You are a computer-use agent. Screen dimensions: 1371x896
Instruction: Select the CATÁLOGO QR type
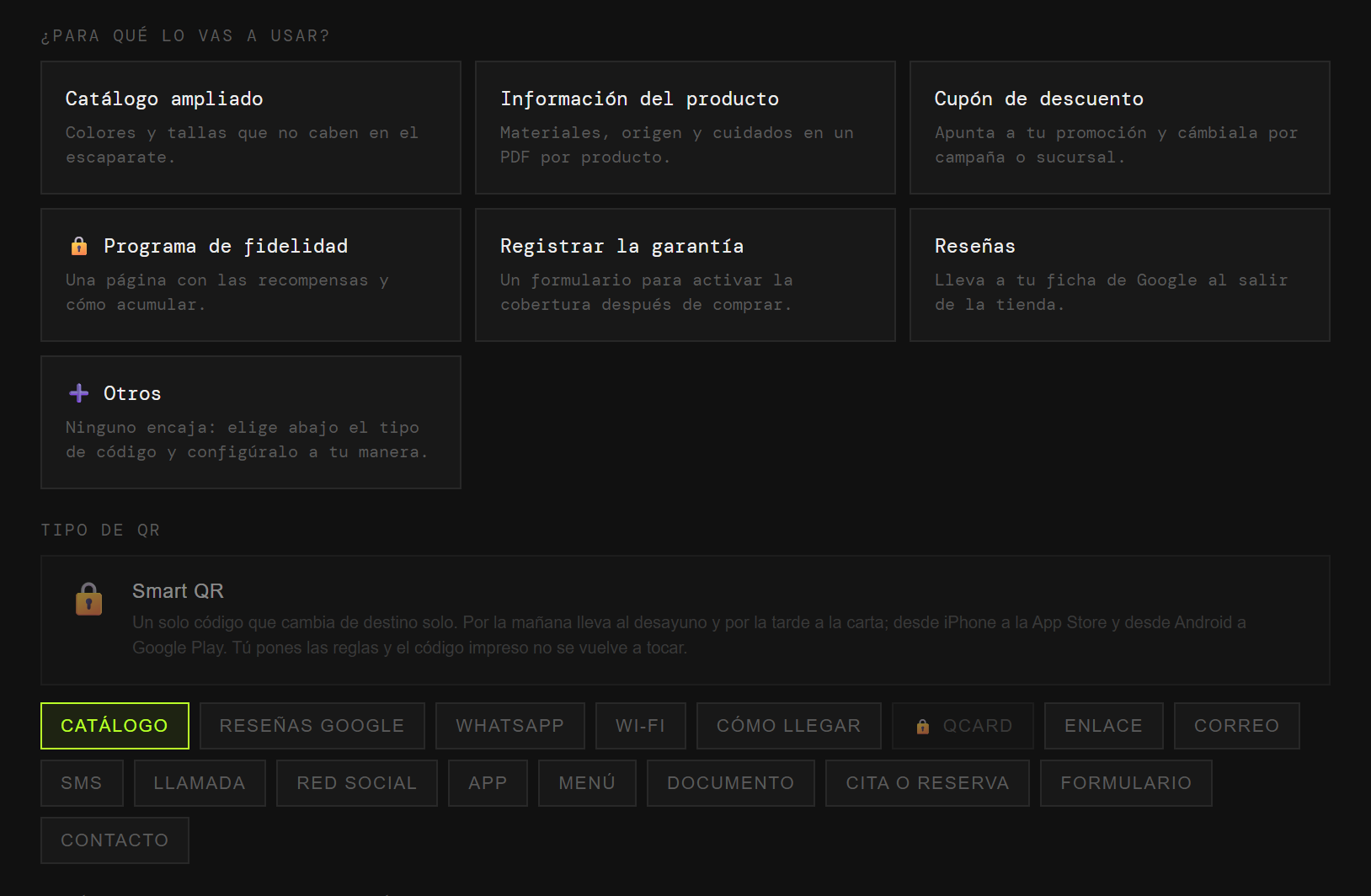[x=115, y=726]
